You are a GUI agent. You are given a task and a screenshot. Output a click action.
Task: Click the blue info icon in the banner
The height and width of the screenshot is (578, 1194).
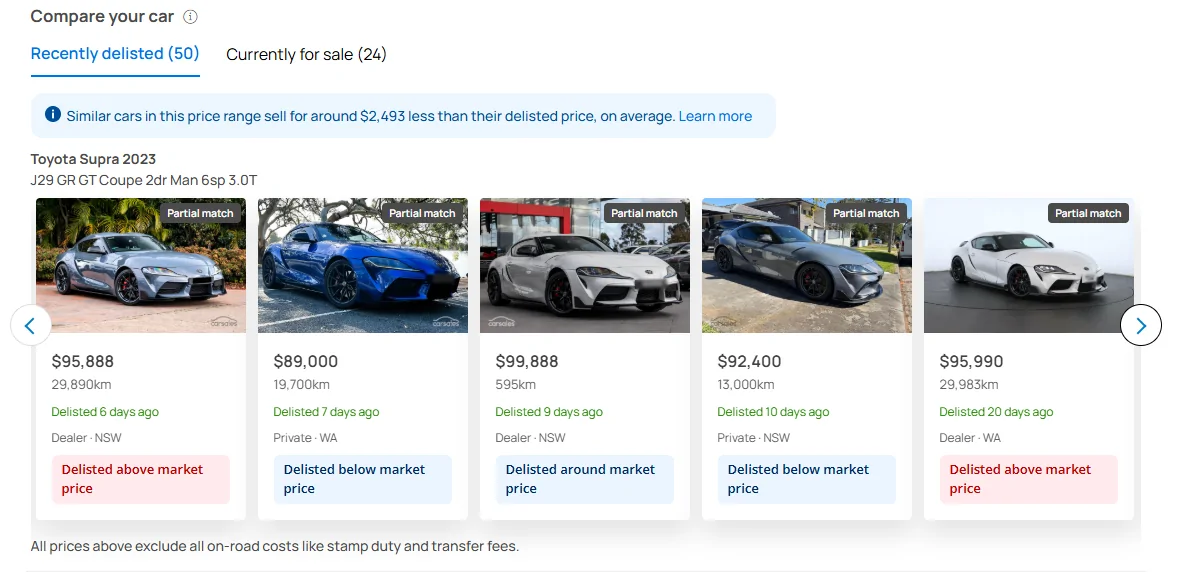(53, 115)
